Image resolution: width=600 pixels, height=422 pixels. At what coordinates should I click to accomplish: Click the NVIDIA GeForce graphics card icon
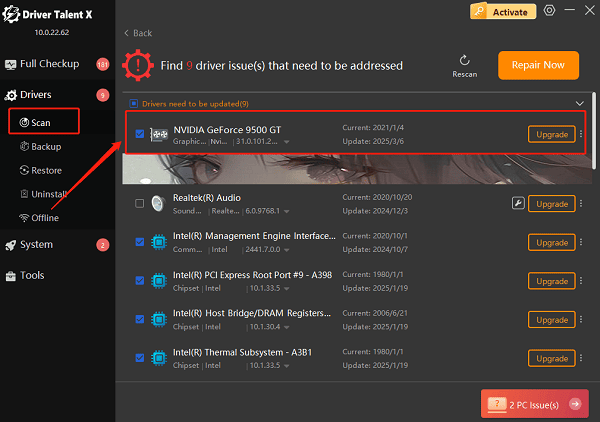(159, 134)
